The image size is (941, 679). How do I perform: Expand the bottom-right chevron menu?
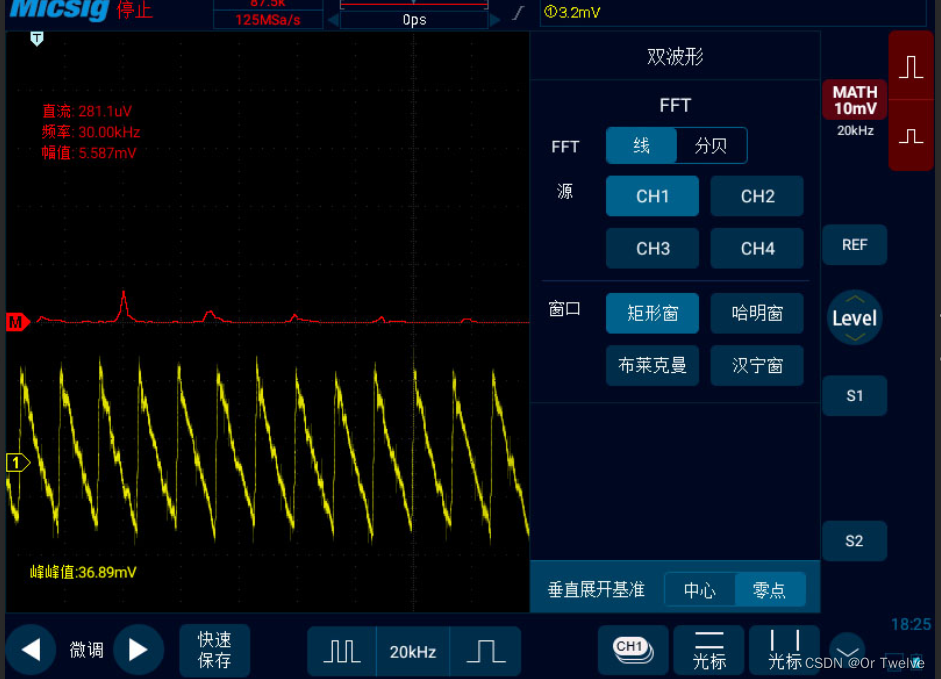(x=847, y=651)
